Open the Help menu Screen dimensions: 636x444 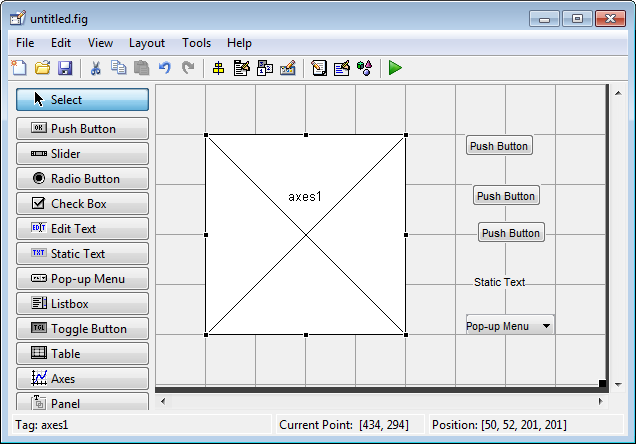[x=239, y=43]
